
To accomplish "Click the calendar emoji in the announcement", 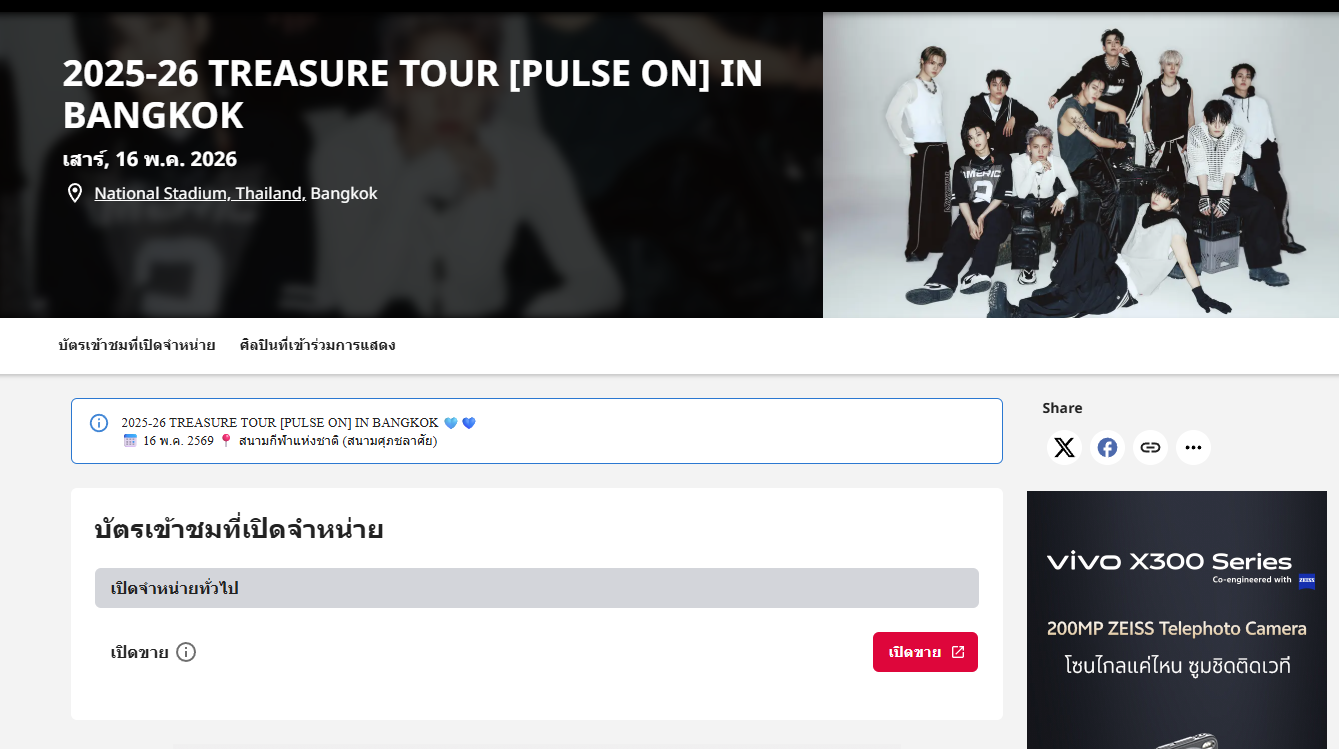I will pyautogui.click(x=130, y=440).
